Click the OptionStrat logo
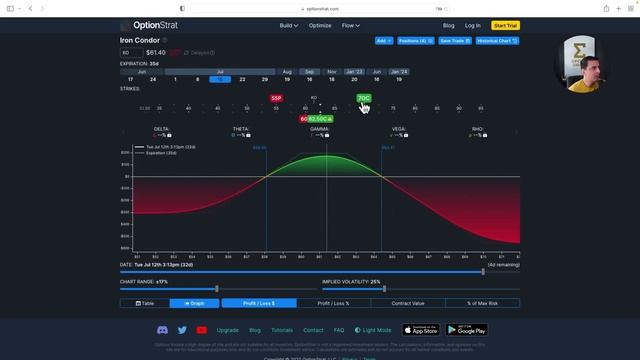The width and height of the screenshot is (640, 360). [x=149, y=25]
